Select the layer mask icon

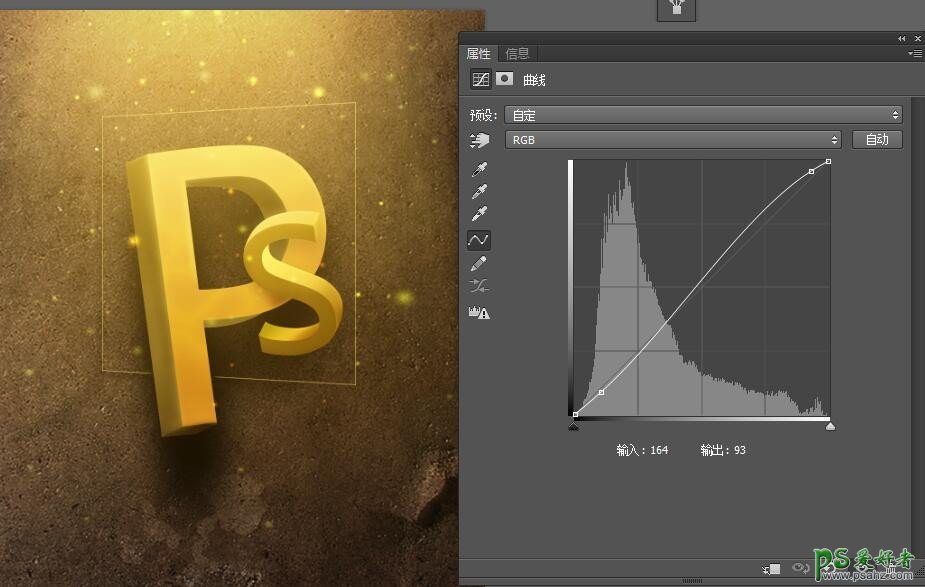pyautogui.click(x=505, y=80)
